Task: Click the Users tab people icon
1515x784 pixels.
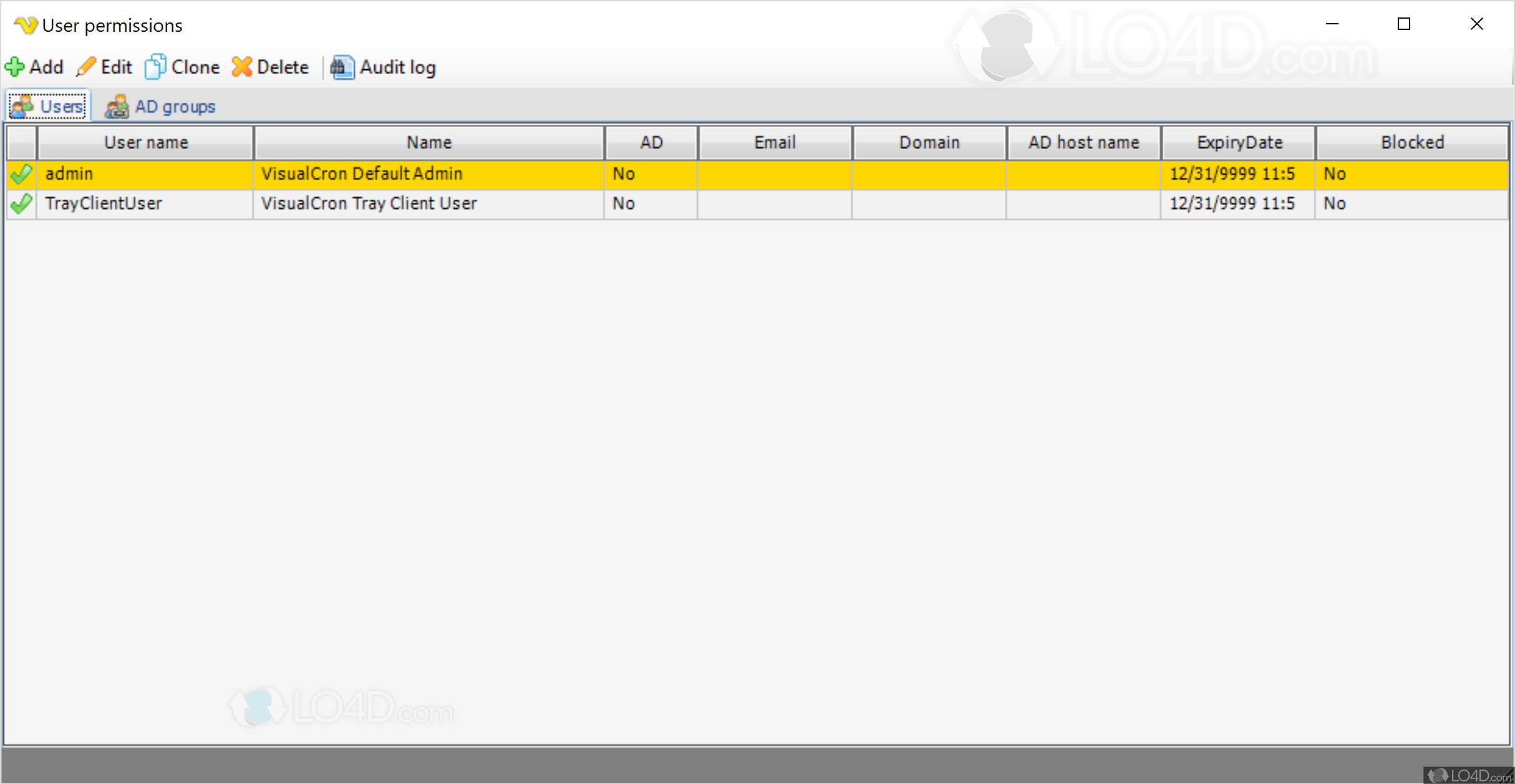Action: click(x=22, y=106)
